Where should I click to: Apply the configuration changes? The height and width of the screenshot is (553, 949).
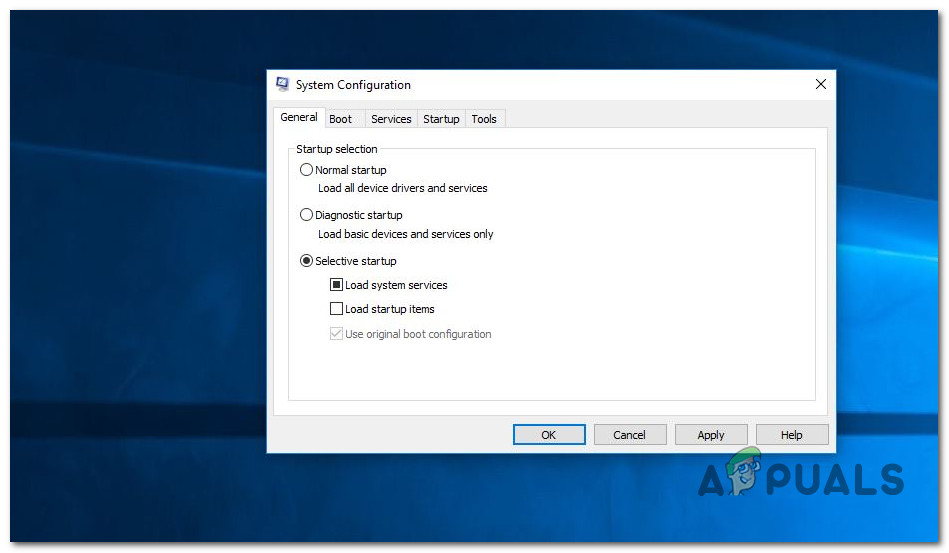711,434
